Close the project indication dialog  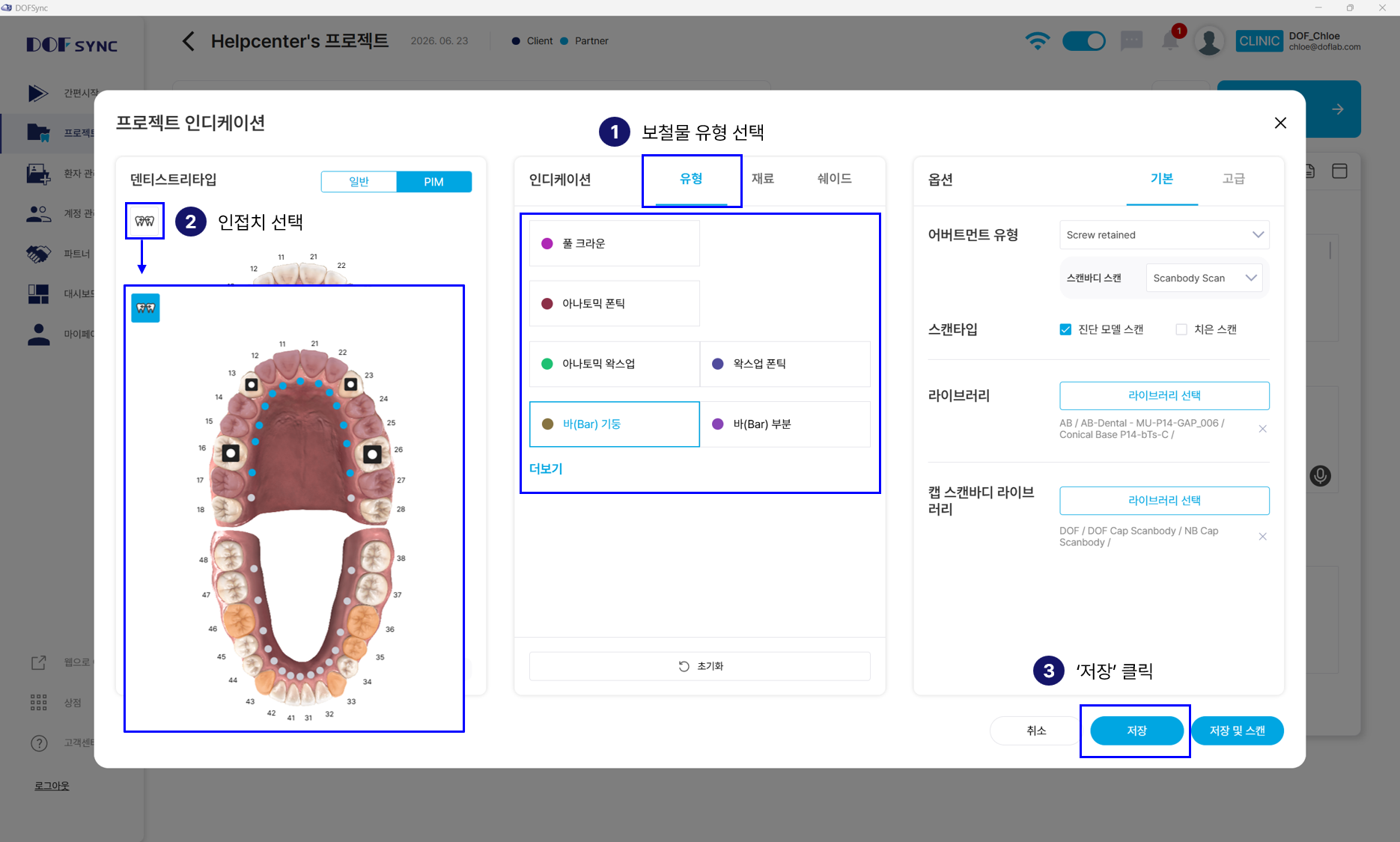(1280, 123)
